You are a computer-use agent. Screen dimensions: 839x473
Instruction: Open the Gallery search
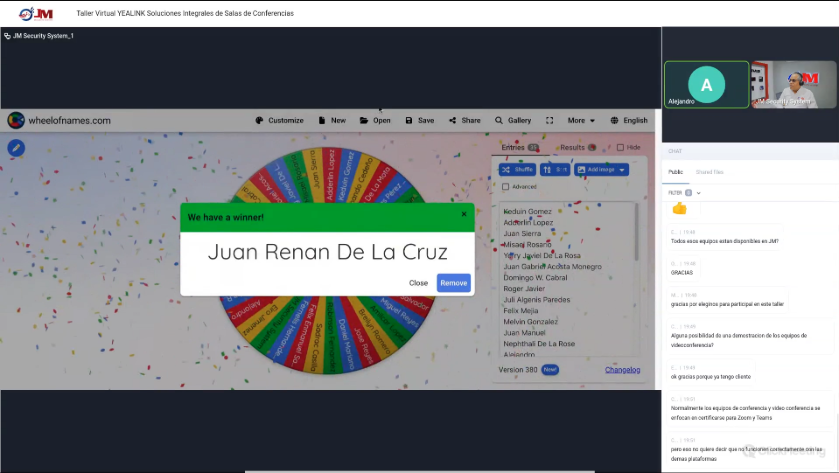(513, 121)
